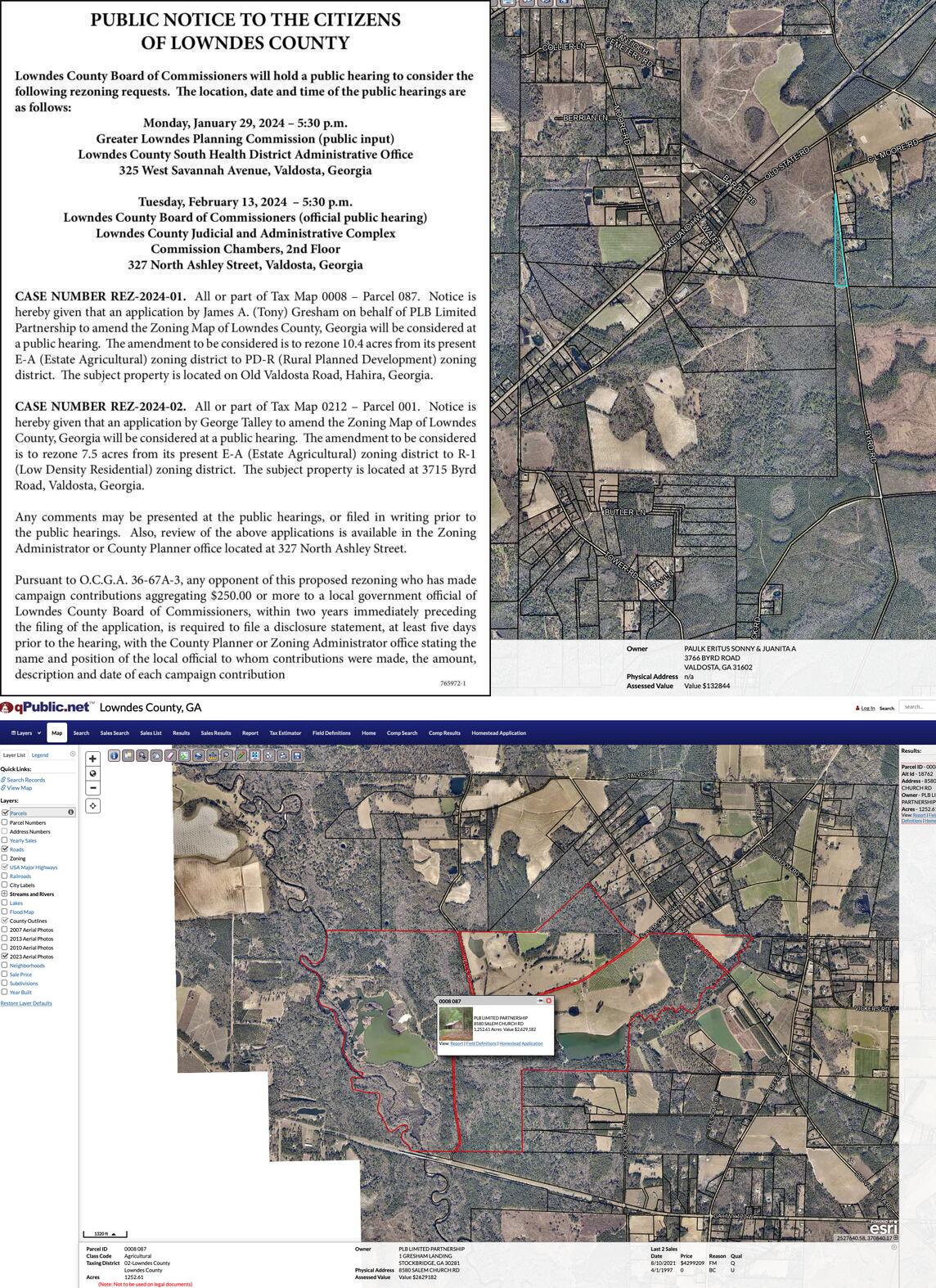The width and height of the screenshot is (936, 1288).
Task: Click the qPublic.net logo
Action: [46, 707]
